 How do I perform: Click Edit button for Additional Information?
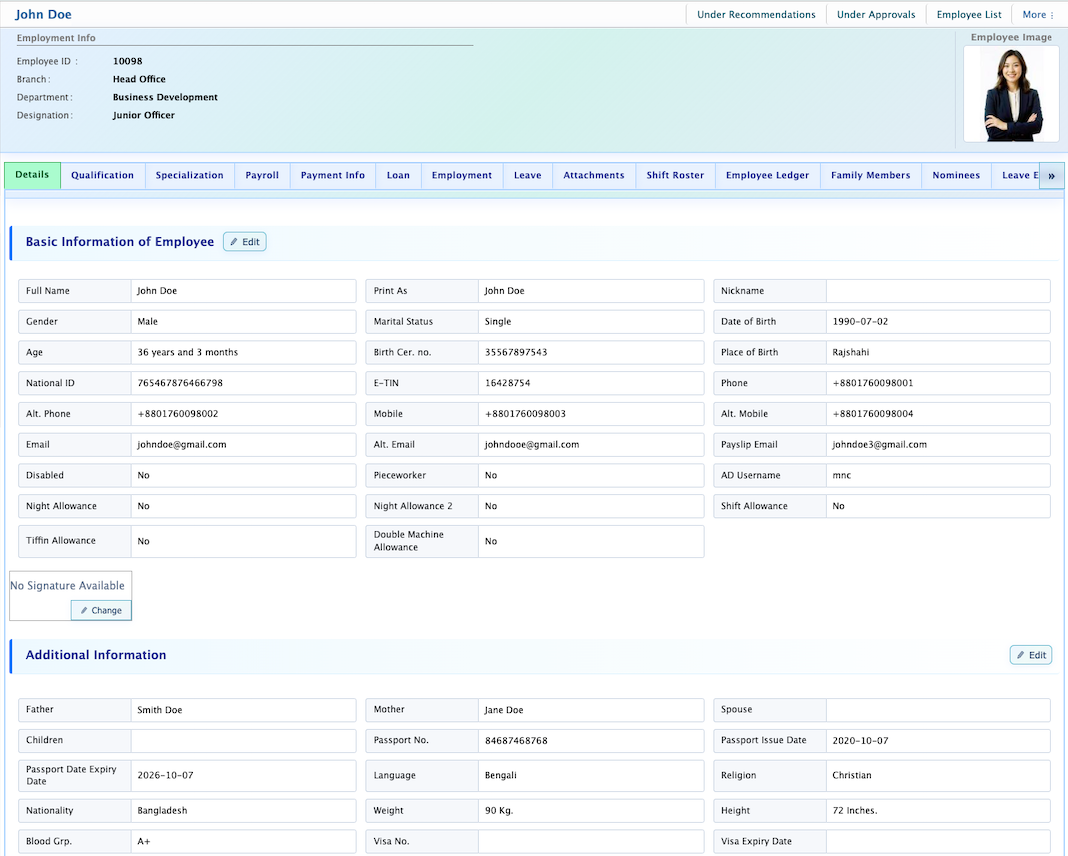1031,655
